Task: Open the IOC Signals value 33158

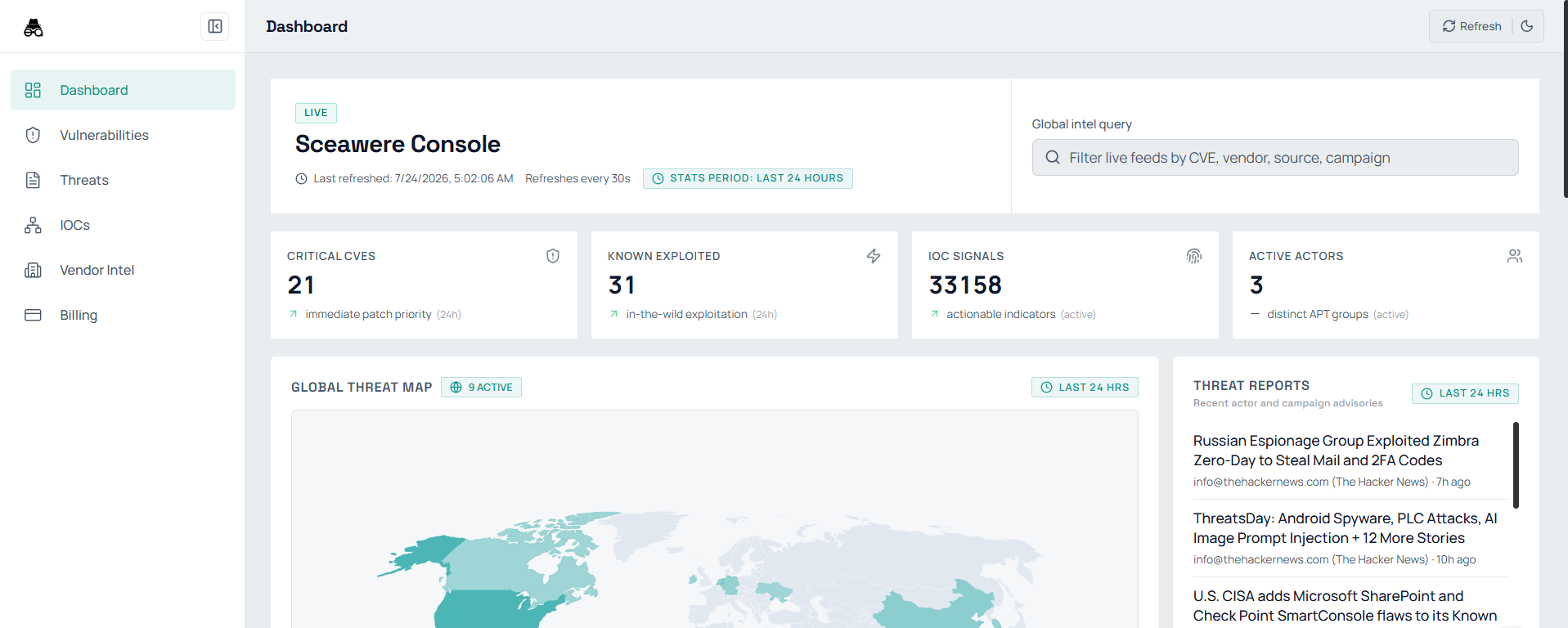Action: tap(965, 285)
